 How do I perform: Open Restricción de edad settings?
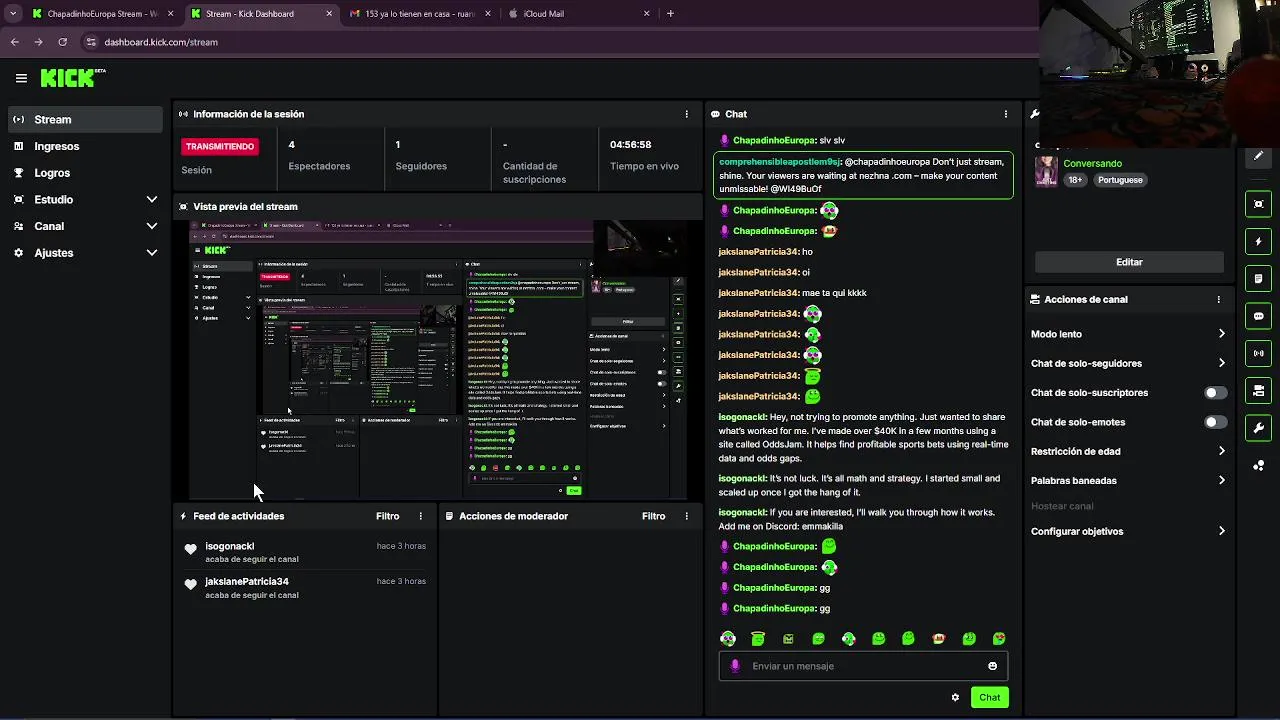(1128, 451)
